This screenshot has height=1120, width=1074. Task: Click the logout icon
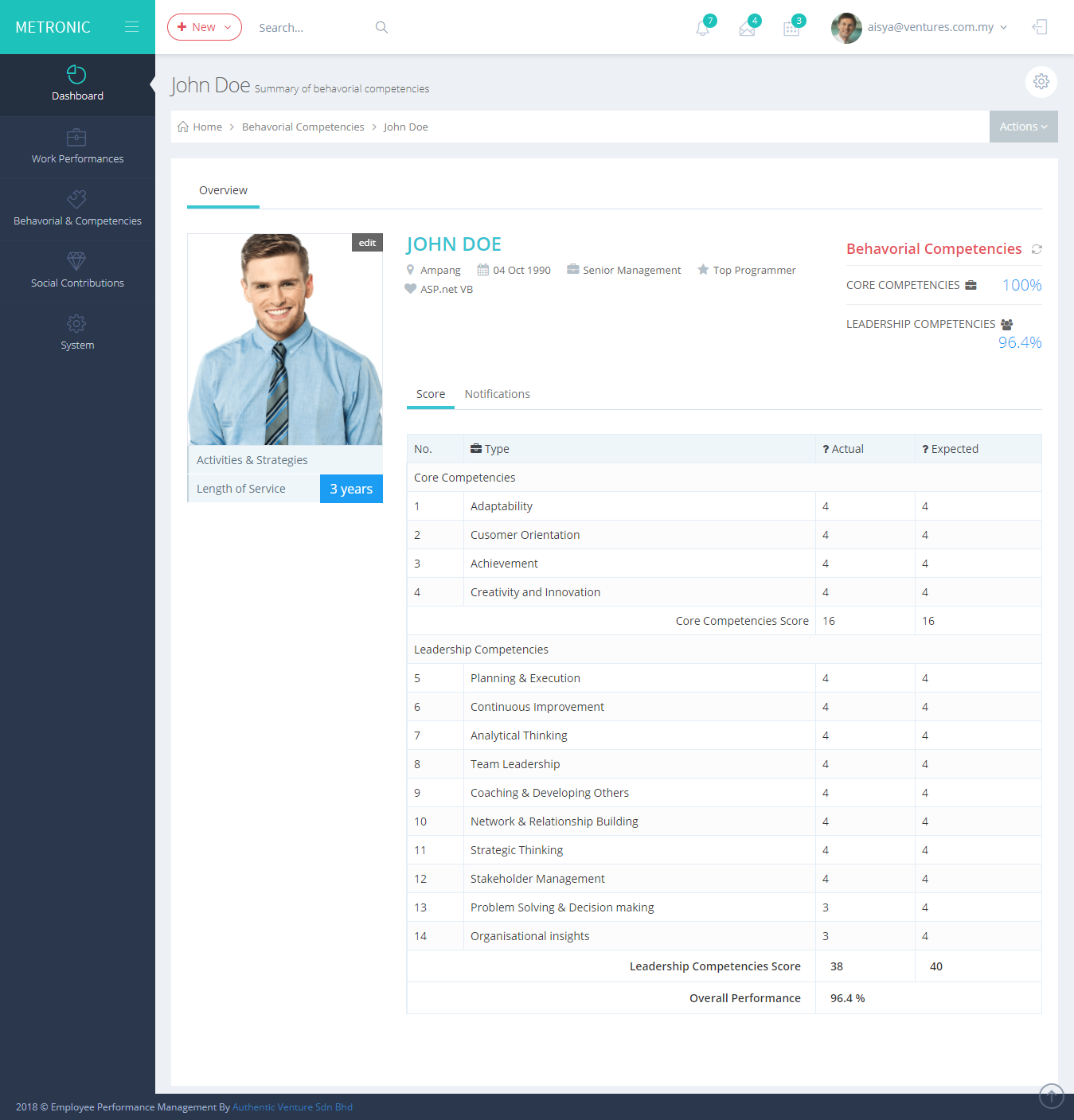(x=1039, y=27)
